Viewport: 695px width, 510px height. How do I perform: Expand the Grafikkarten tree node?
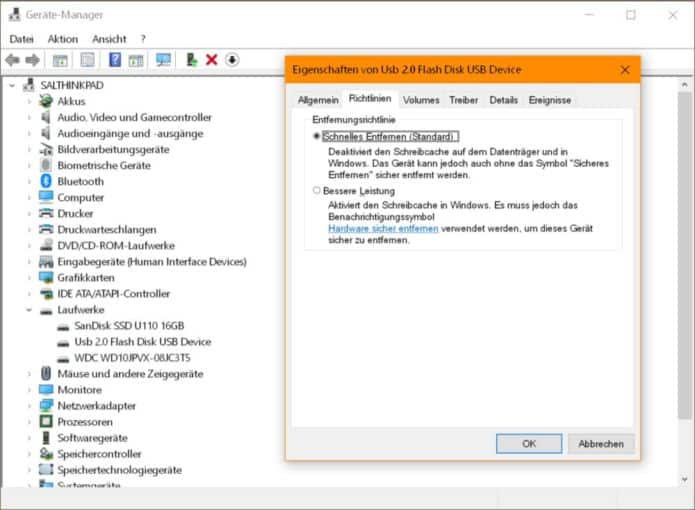click(28, 278)
